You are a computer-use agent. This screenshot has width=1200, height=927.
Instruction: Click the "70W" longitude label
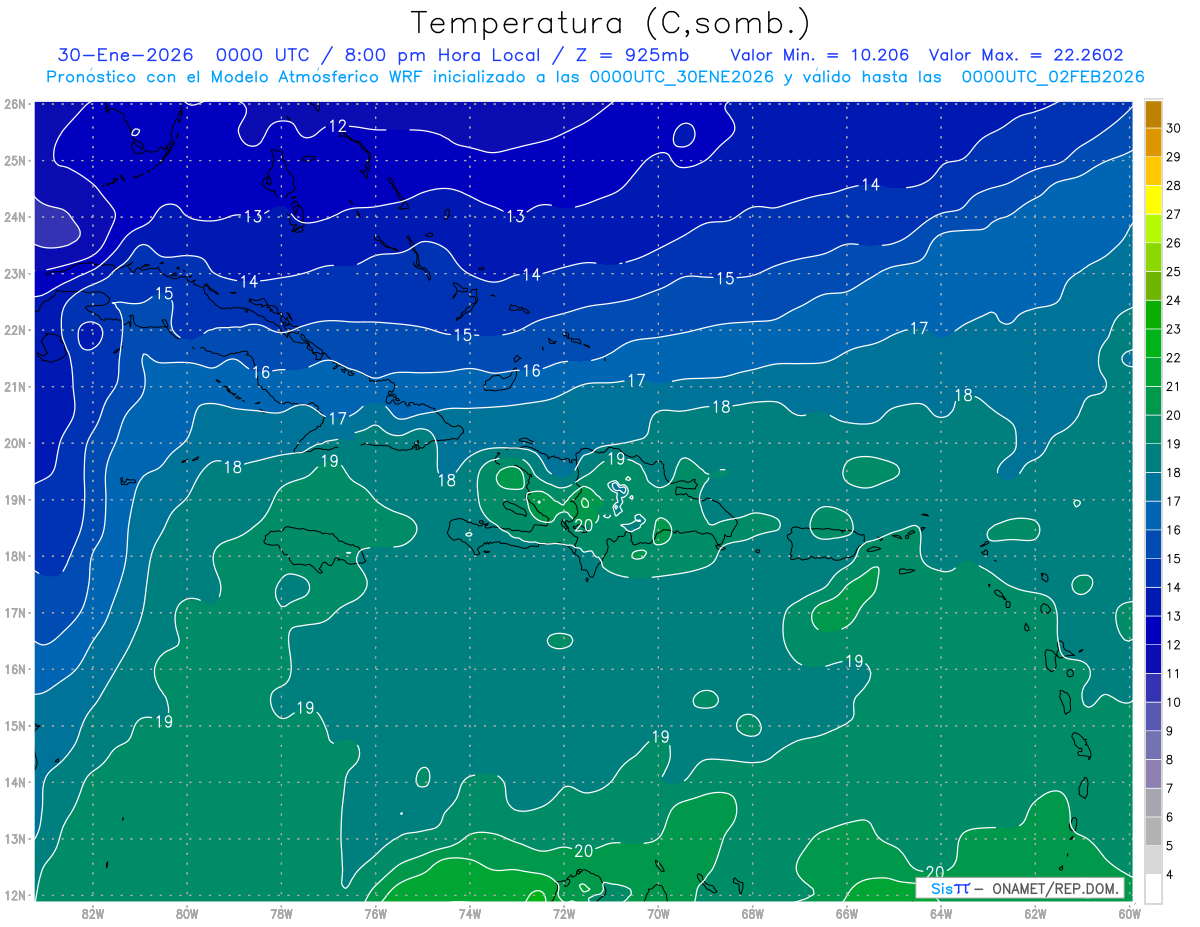coord(658,913)
